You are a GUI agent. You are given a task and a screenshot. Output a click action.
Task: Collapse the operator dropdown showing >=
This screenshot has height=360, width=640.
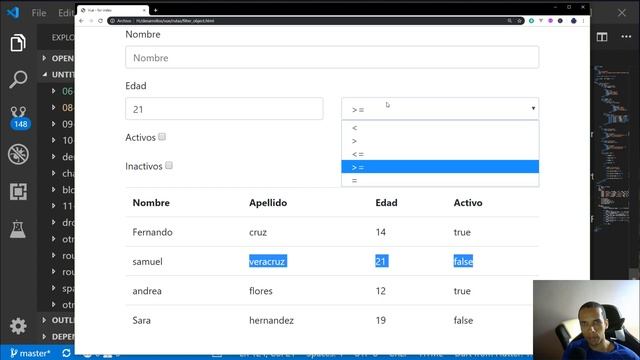[440, 109]
